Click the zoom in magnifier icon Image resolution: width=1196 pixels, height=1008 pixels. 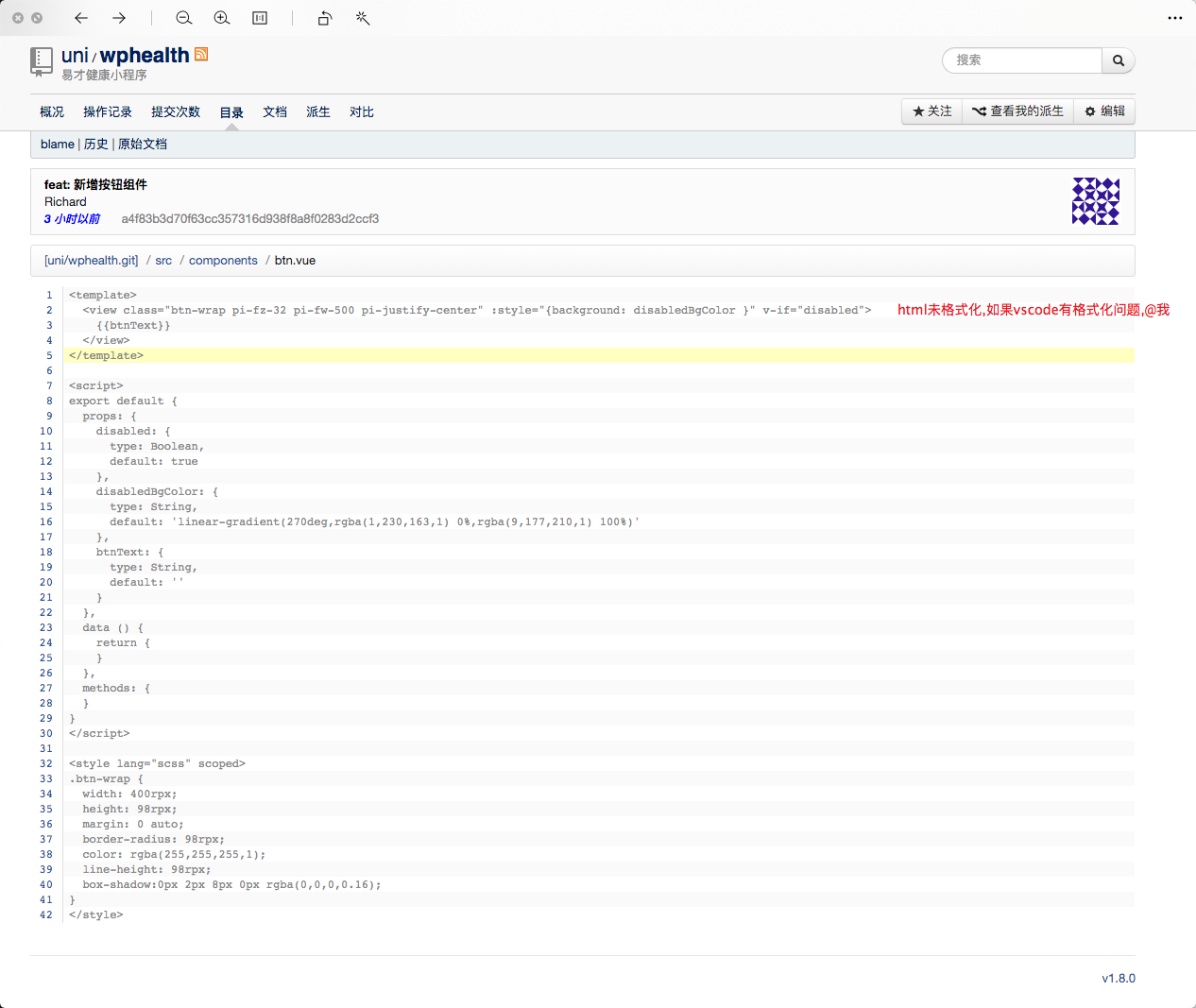[x=222, y=18]
